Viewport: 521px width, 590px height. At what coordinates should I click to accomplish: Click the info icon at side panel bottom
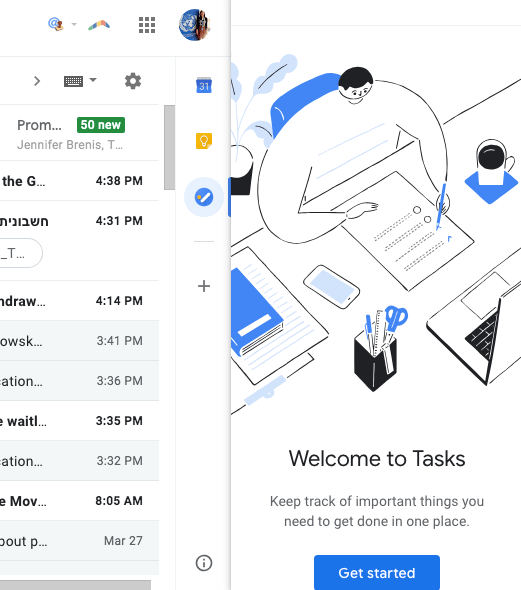(204, 563)
